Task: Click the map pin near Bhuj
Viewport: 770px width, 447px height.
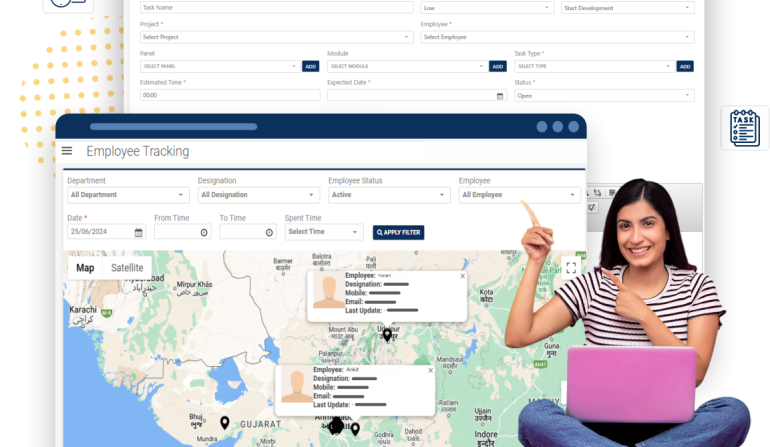Action: 224,422
